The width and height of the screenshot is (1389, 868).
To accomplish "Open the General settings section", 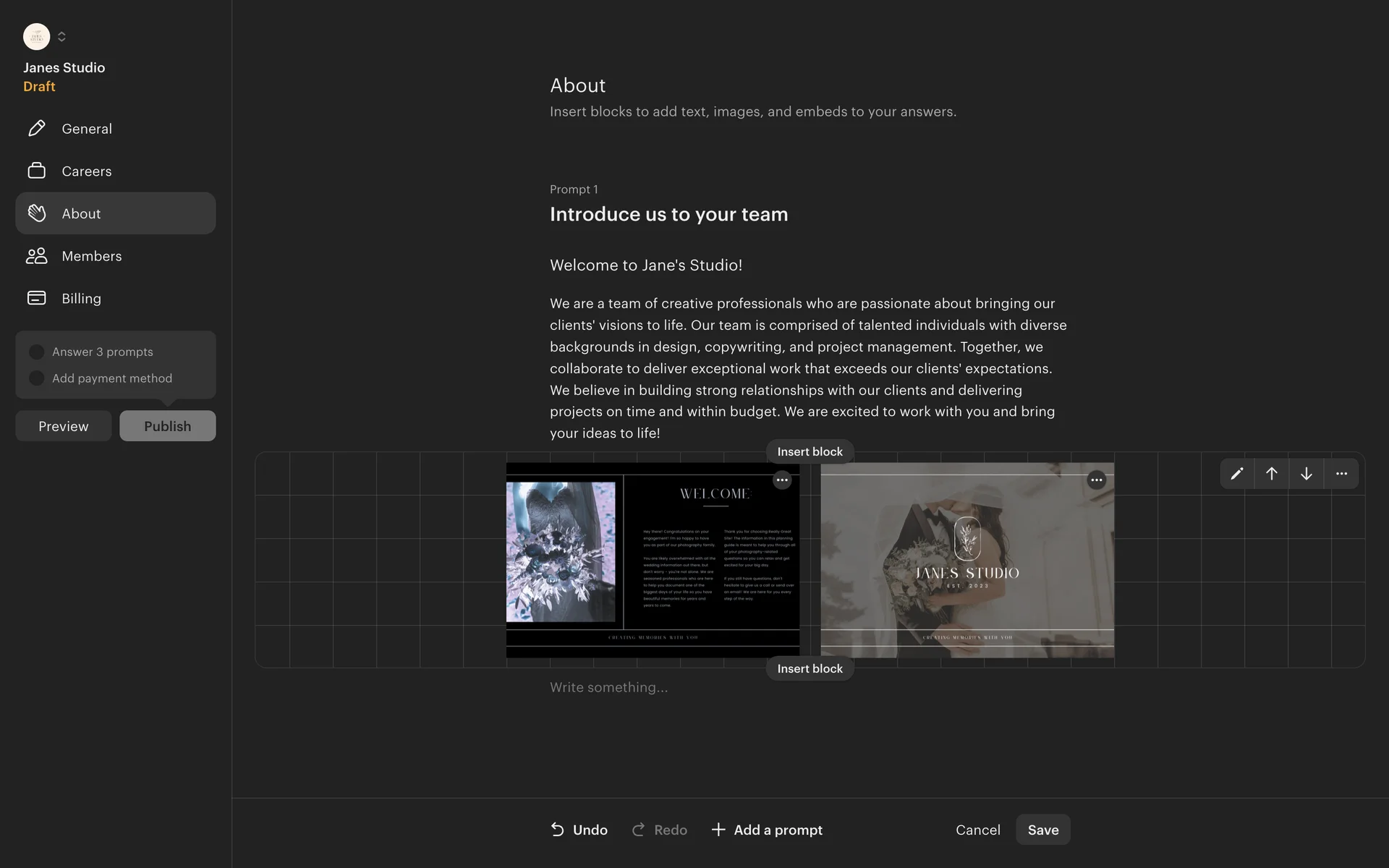I will 87,129.
